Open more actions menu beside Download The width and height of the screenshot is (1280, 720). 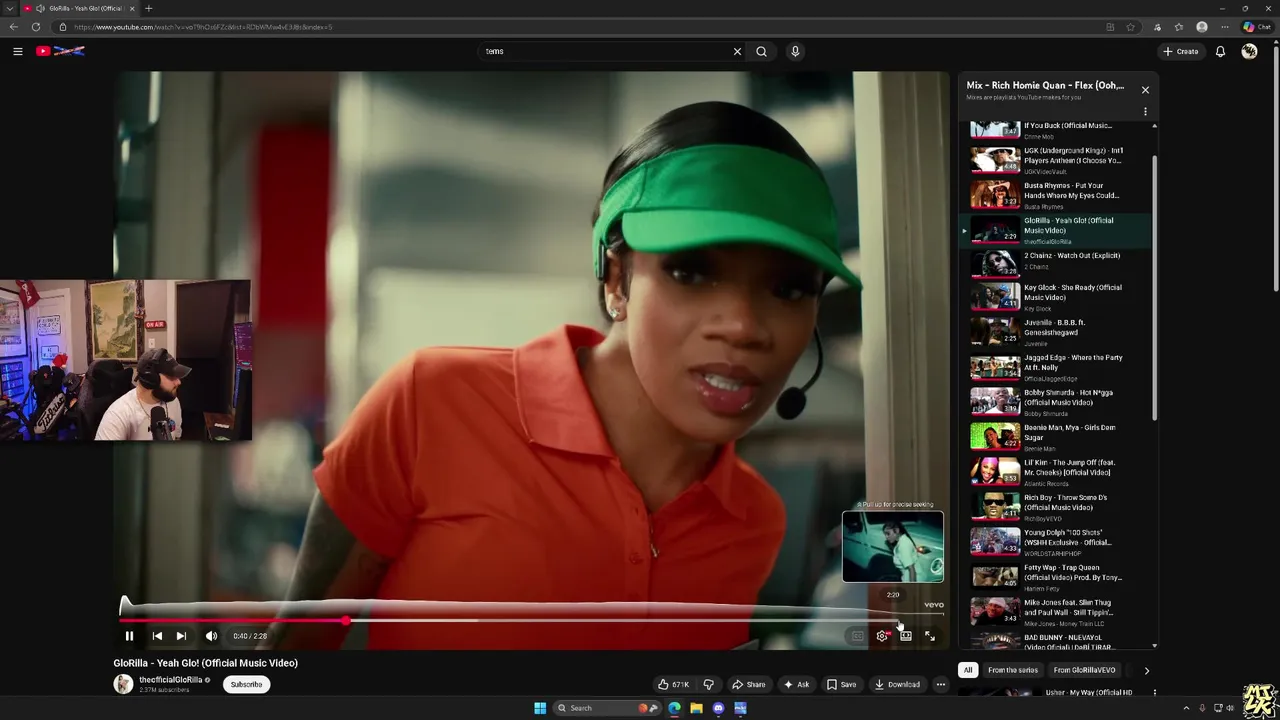940,685
